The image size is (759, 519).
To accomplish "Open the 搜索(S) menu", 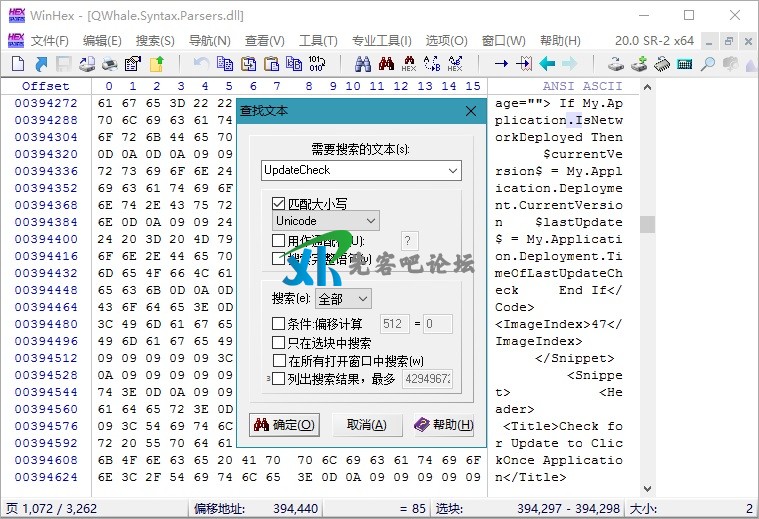I will click(x=154, y=41).
